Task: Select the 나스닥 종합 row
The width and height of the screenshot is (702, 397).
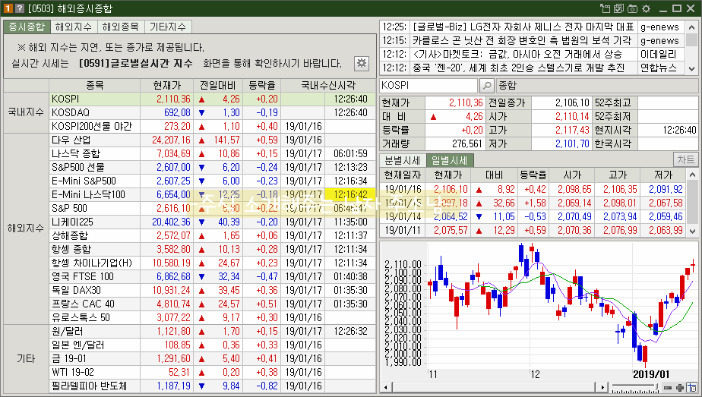Action: pos(213,154)
